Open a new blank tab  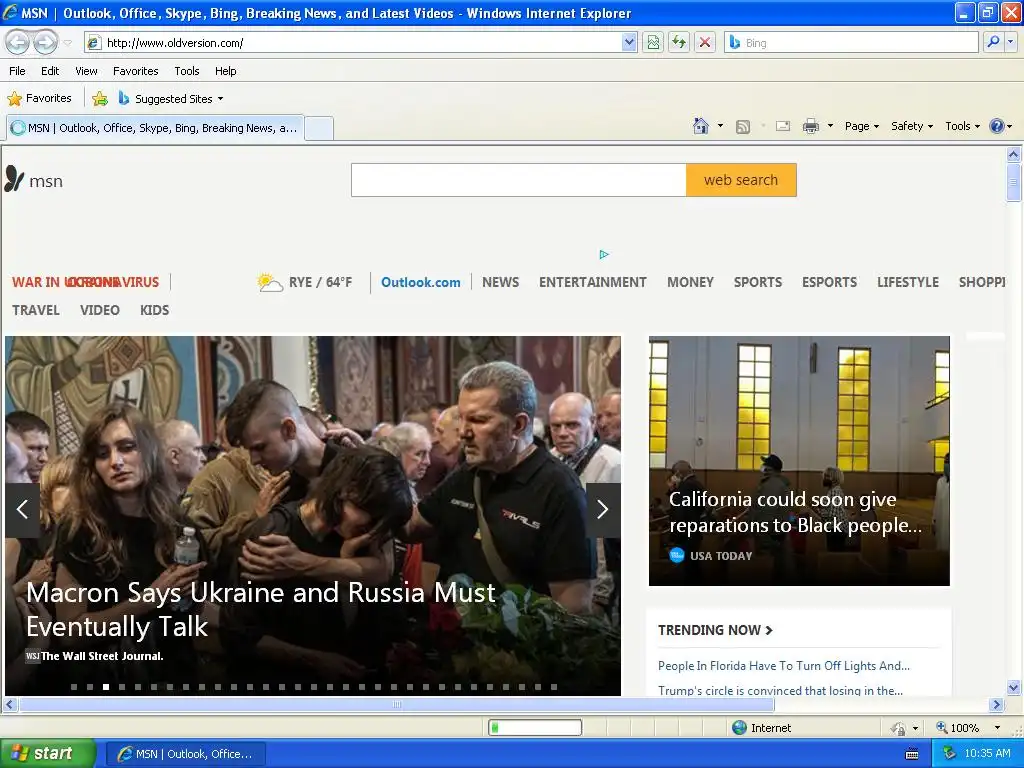(319, 128)
